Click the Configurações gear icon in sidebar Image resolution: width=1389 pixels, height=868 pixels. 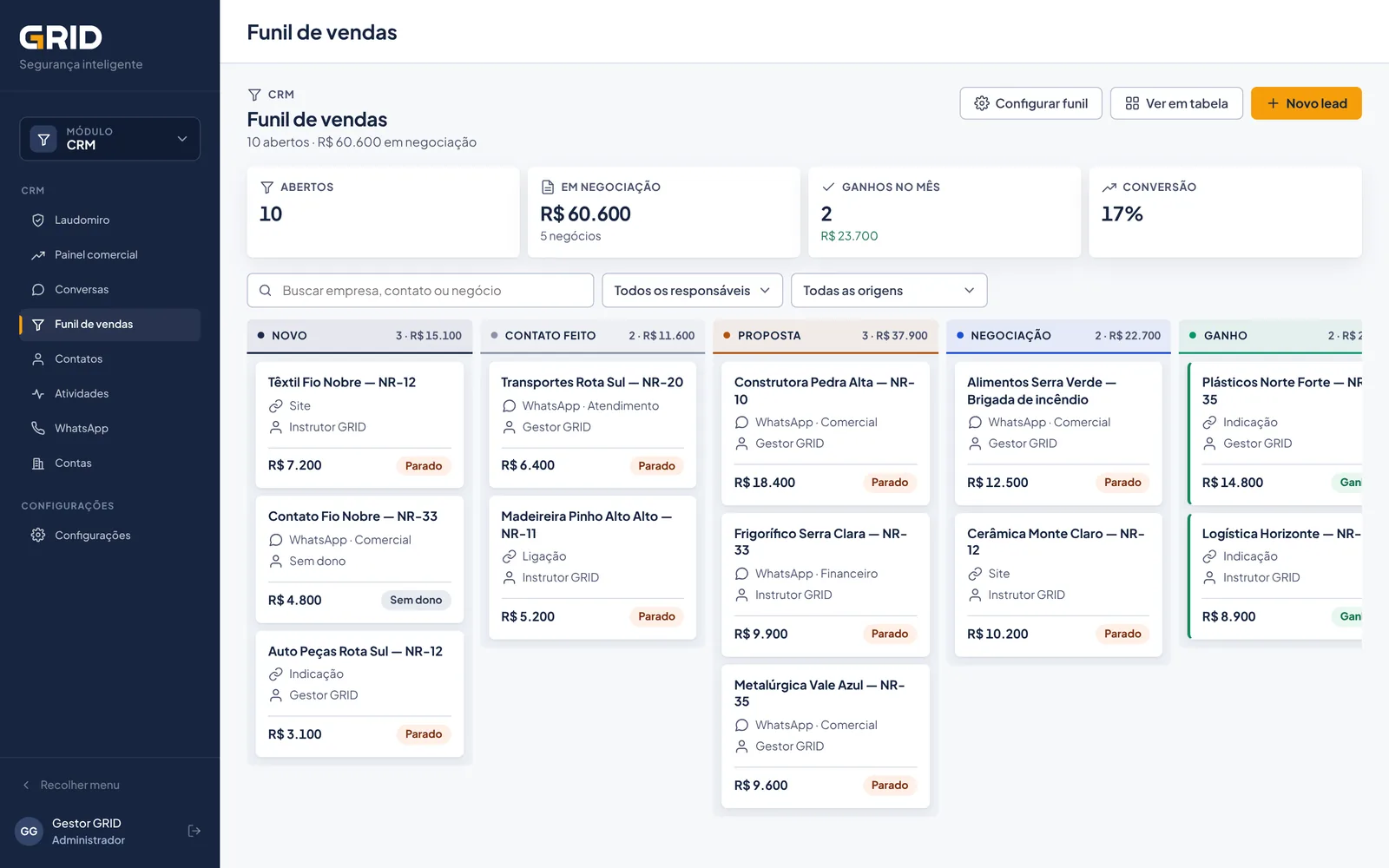38,536
